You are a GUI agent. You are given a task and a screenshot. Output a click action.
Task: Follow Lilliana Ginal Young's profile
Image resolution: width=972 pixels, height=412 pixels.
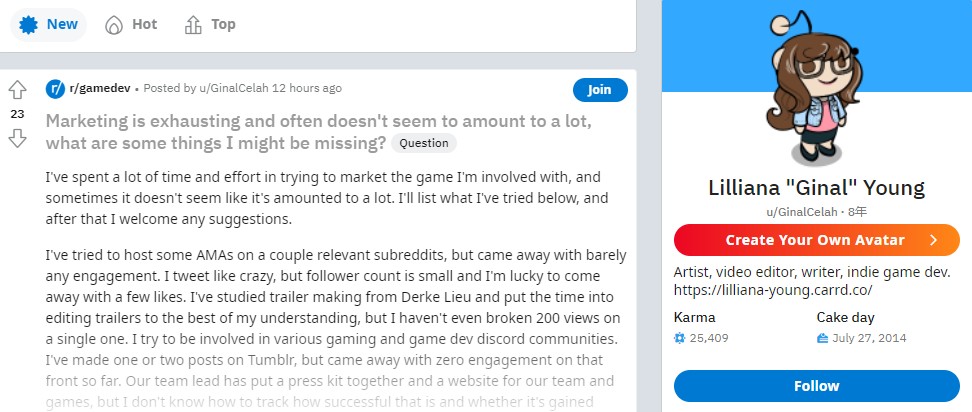tap(816, 386)
